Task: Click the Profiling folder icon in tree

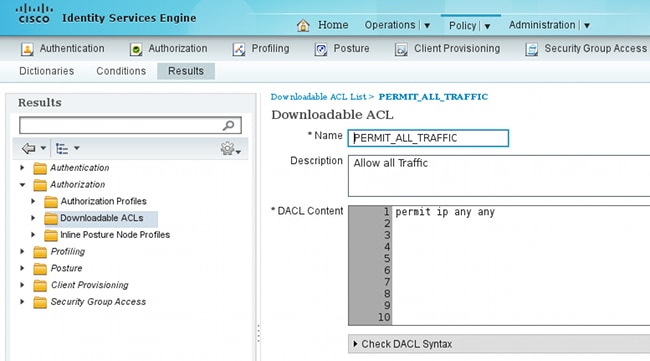Action: point(40,252)
